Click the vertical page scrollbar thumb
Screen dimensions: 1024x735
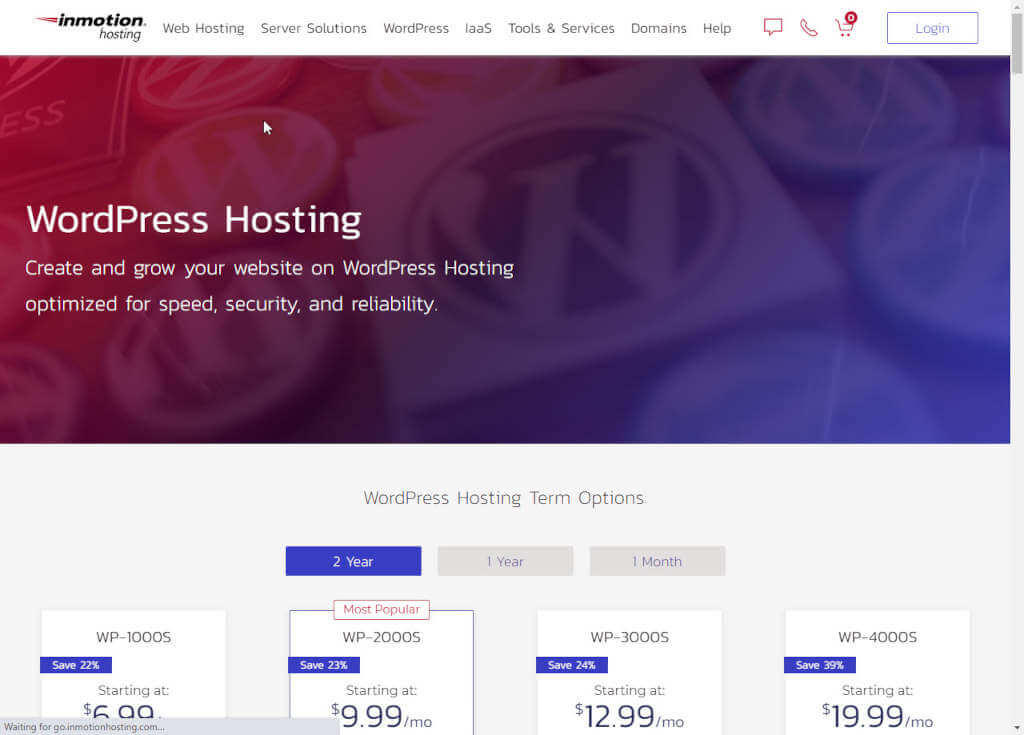pos(1017,43)
